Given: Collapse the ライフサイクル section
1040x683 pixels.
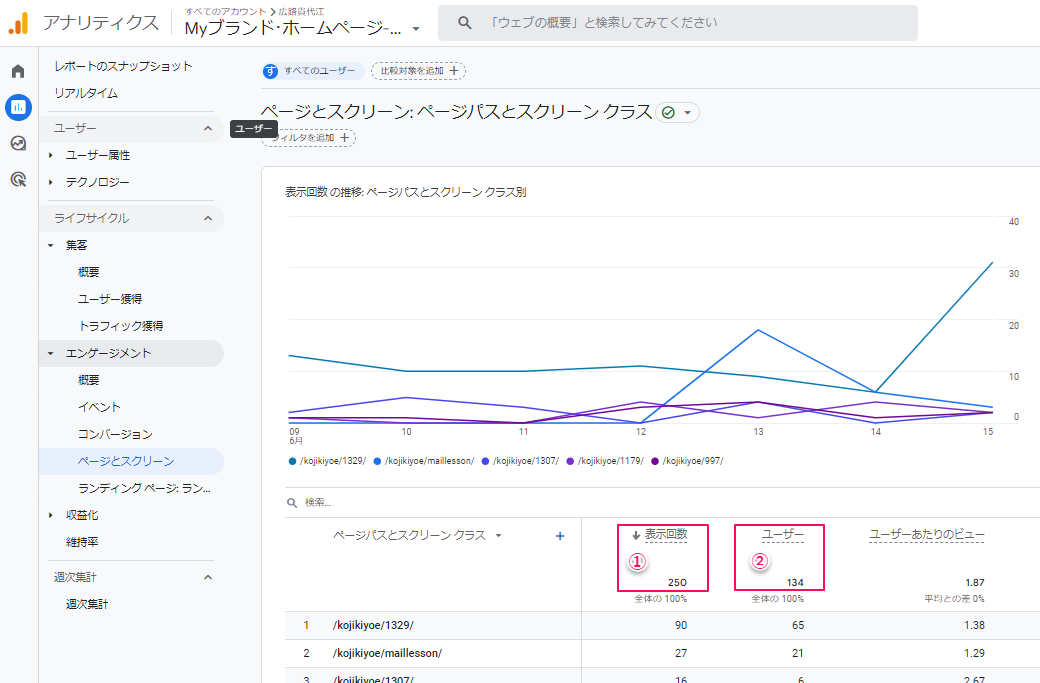Looking at the screenshot, I should tap(207, 218).
